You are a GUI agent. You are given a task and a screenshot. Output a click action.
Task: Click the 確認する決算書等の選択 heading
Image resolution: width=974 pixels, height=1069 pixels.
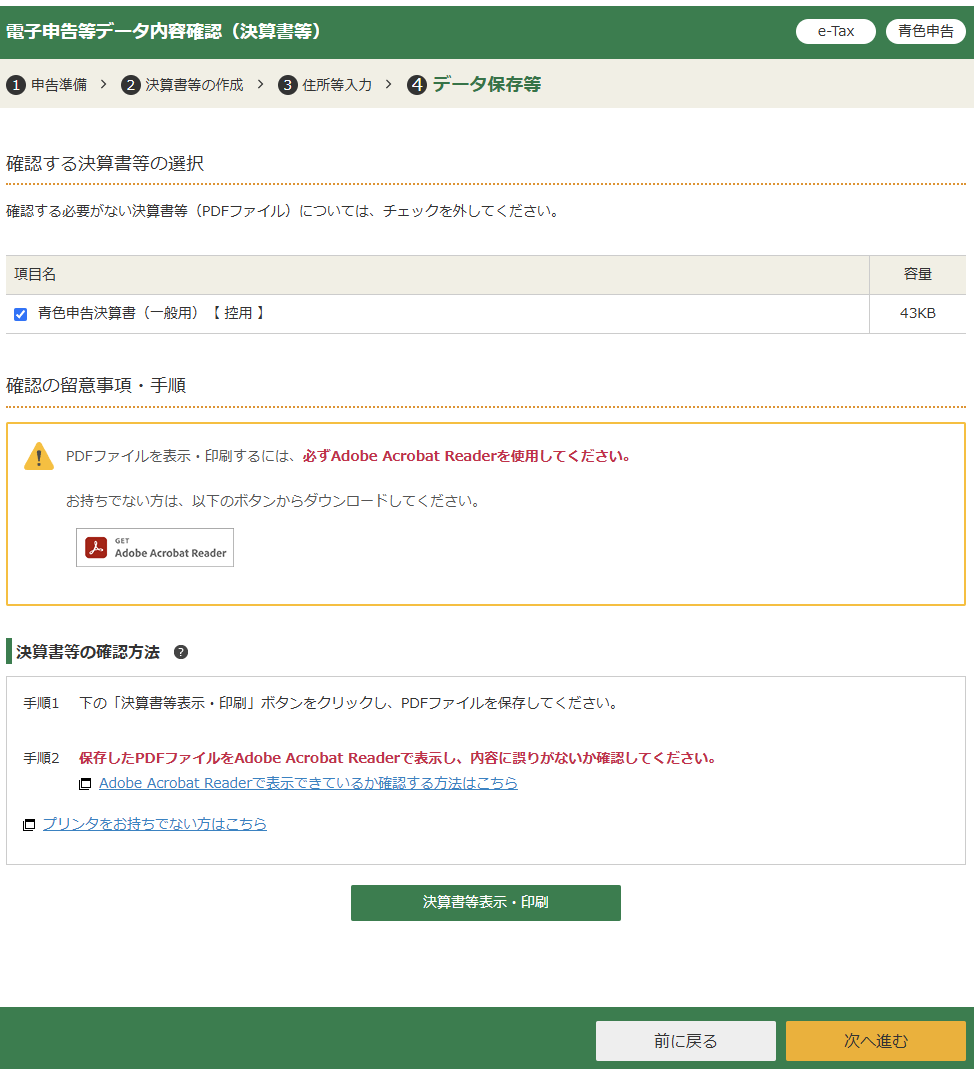(105, 164)
